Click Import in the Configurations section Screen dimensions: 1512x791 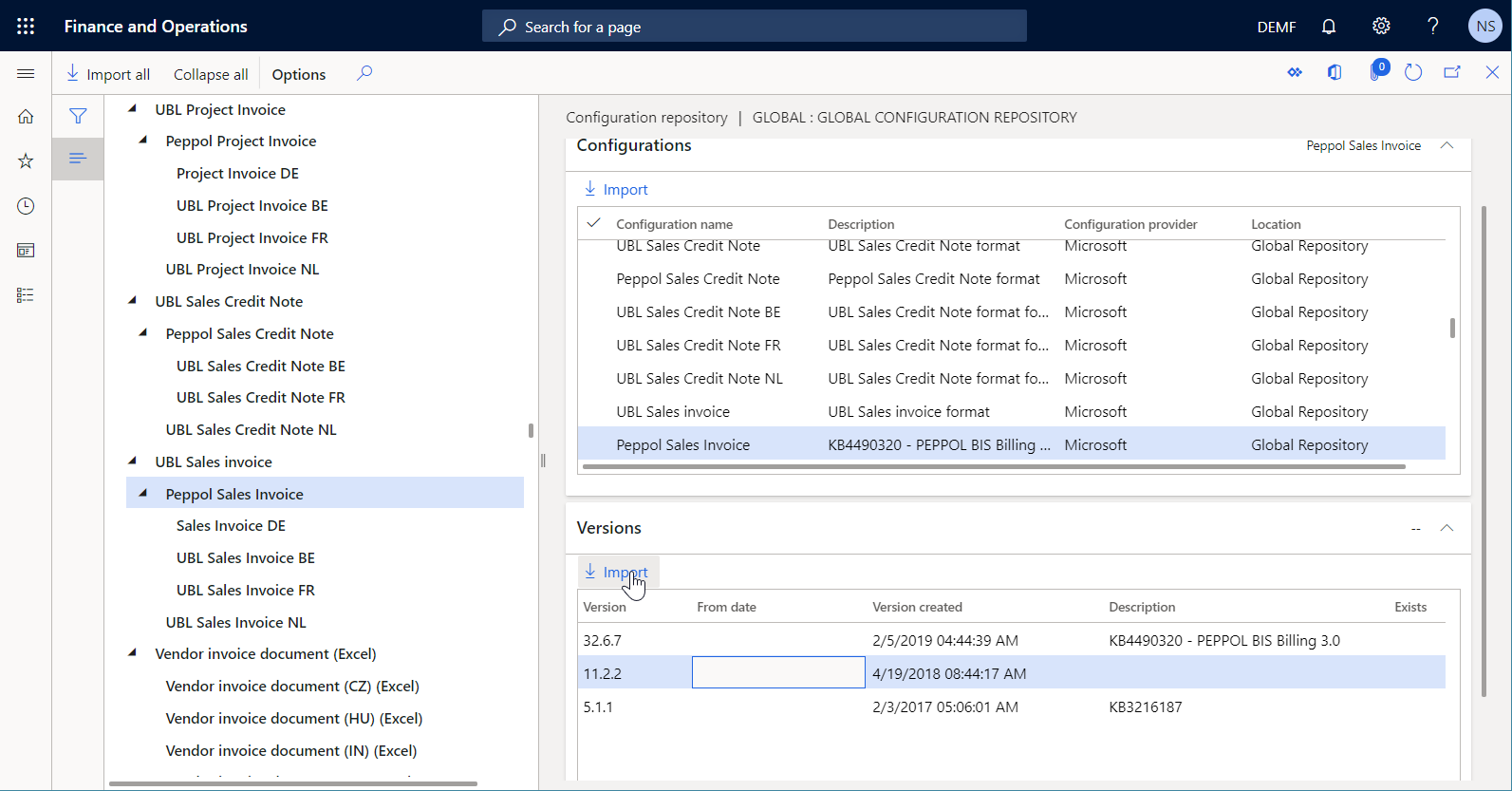coord(616,189)
